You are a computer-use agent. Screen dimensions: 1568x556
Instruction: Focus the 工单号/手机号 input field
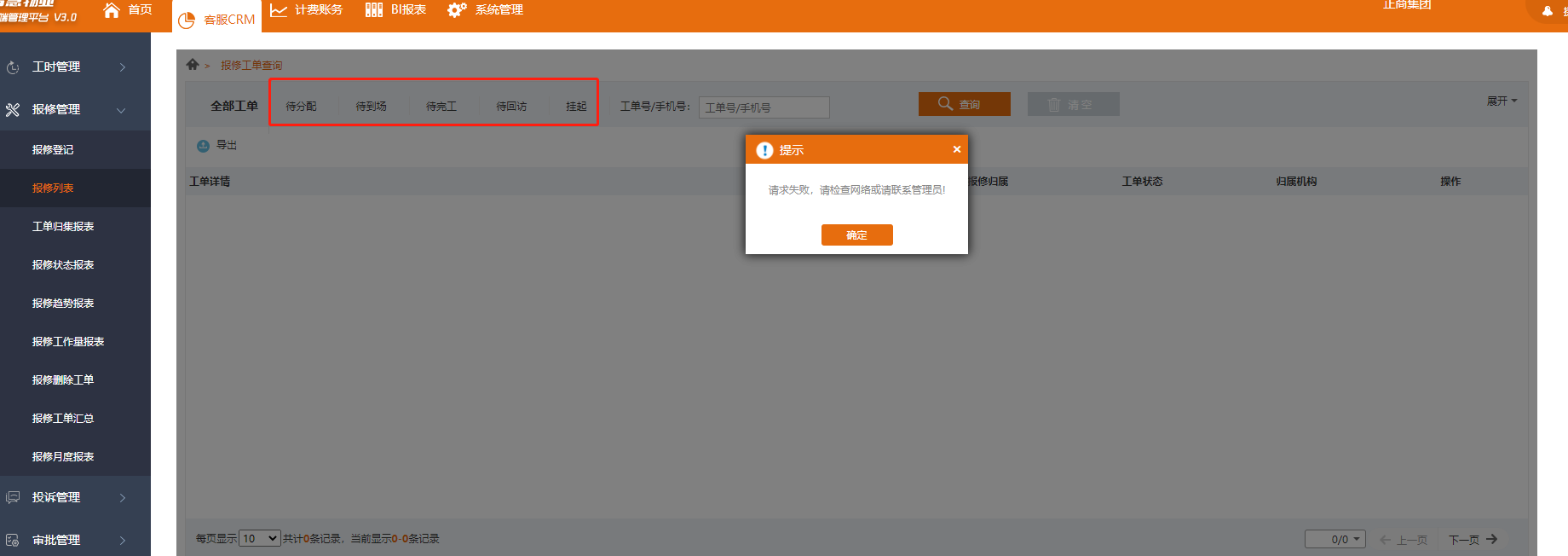click(764, 107)
